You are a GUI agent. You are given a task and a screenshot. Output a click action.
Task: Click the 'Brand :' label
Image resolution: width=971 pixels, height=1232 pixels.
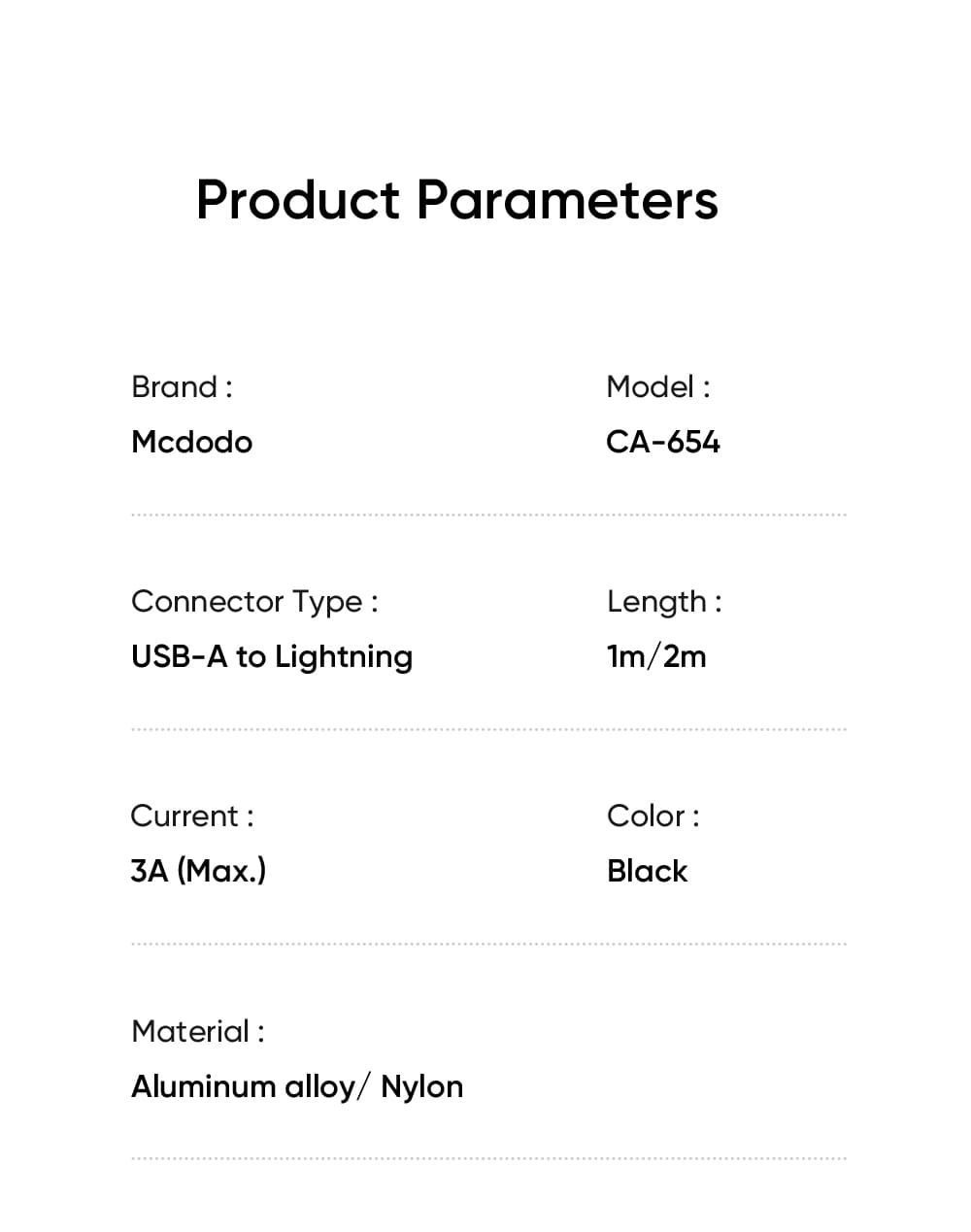click(182, 386)
